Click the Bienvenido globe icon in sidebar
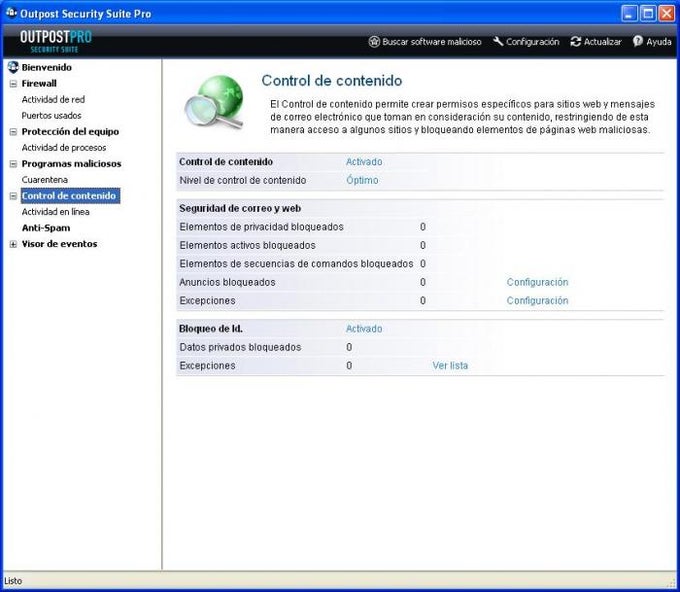This screenshot has width=680, height=592. [x=13, y=67]
